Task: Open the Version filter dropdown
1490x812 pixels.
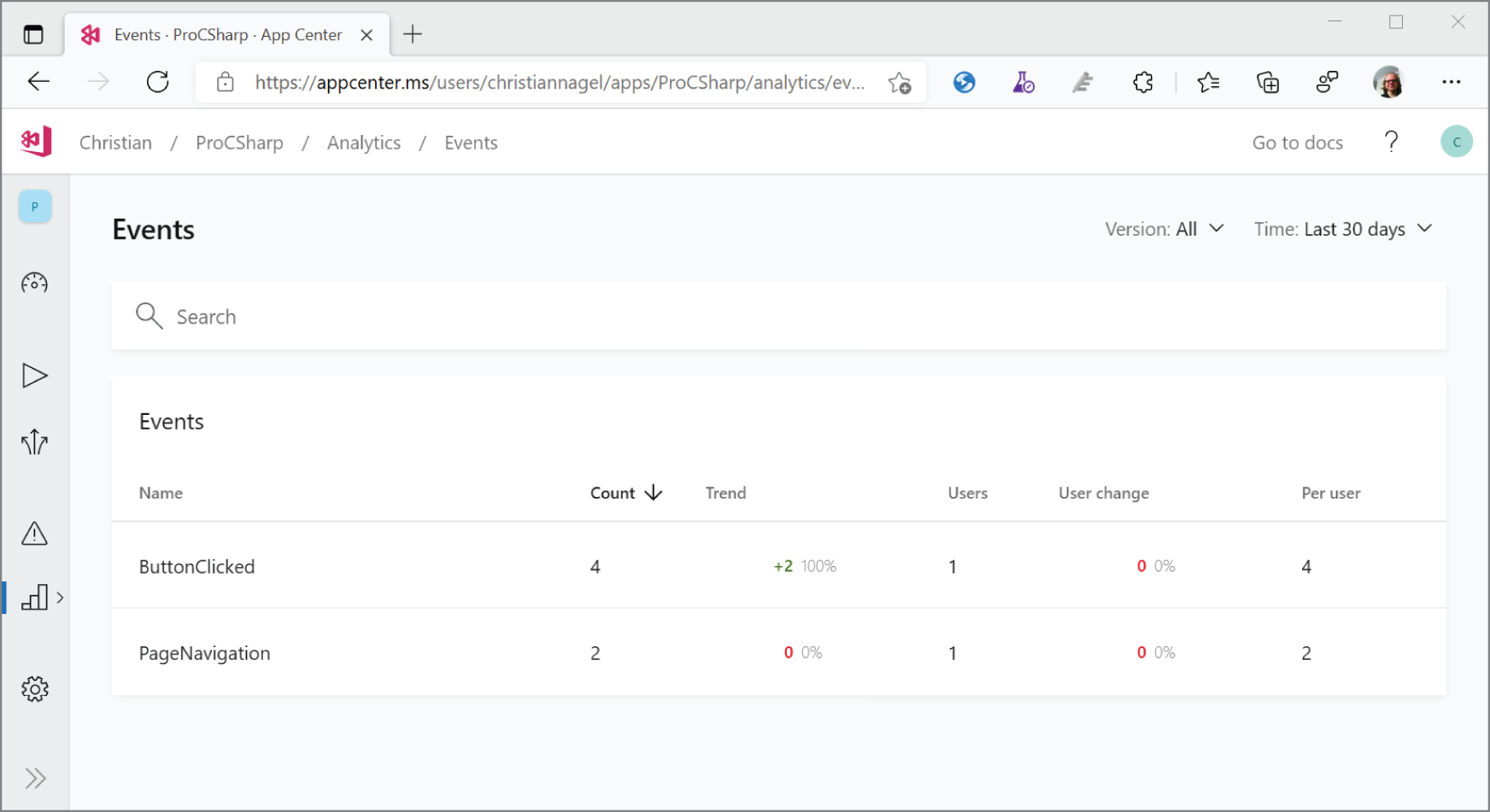Action: tap(1164, 228)
